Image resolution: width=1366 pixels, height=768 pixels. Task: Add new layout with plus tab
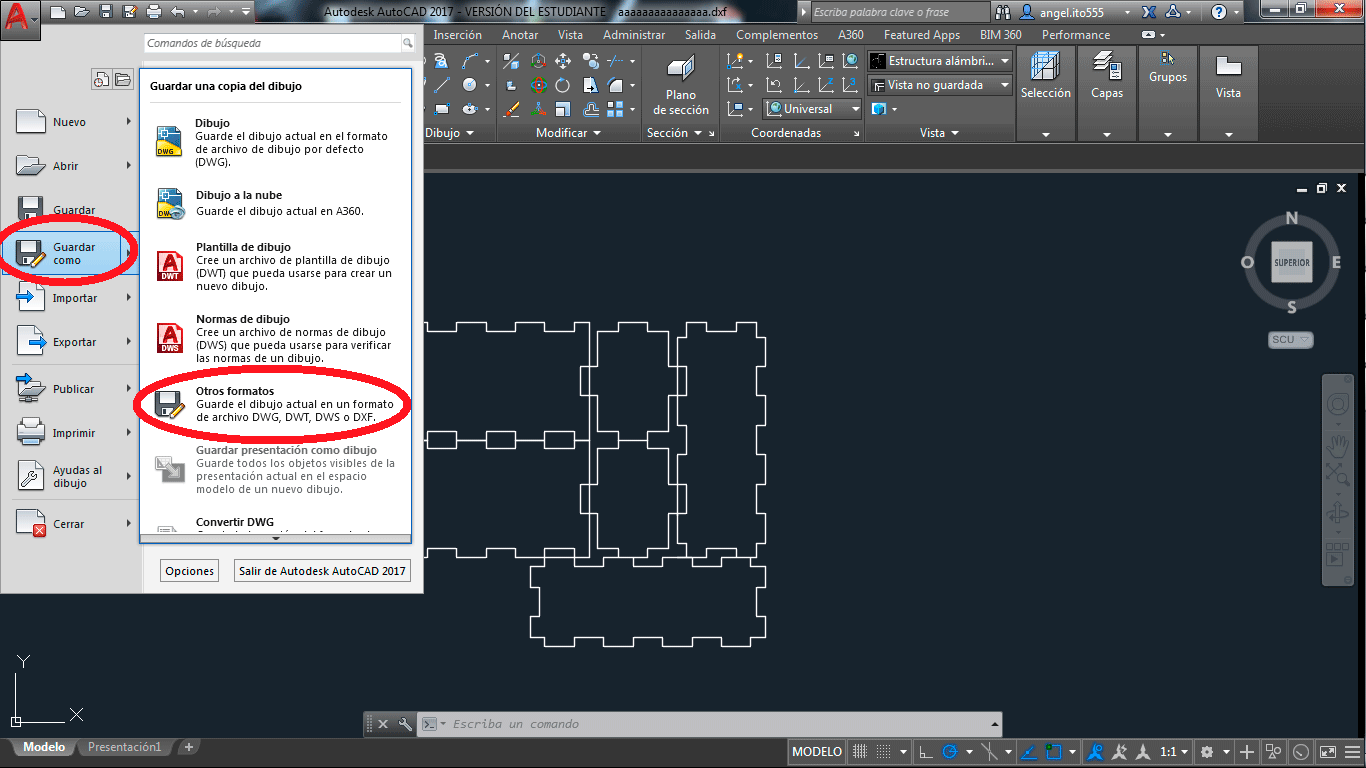point(188,747)
